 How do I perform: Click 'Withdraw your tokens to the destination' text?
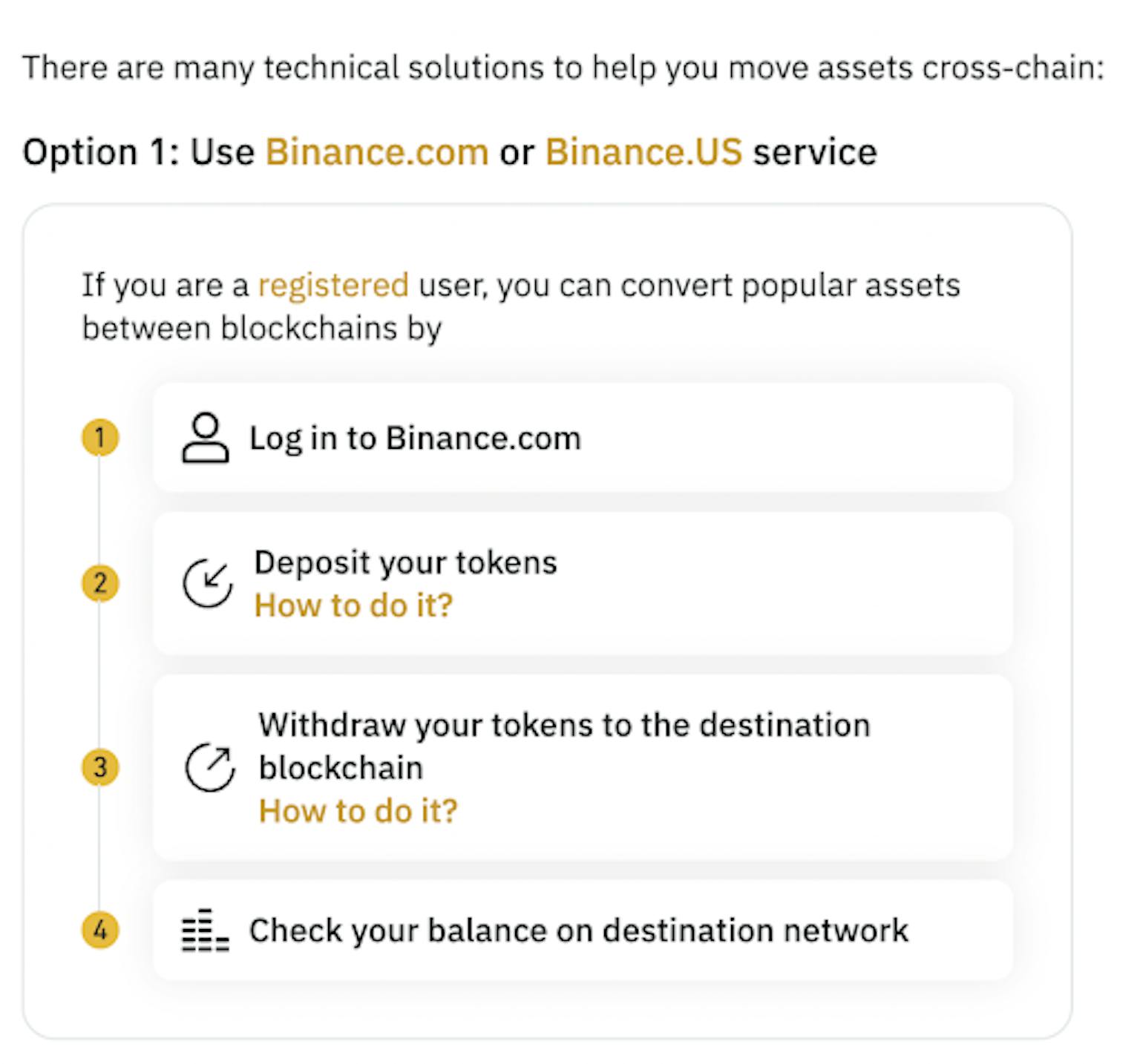(x=564, y=726)
